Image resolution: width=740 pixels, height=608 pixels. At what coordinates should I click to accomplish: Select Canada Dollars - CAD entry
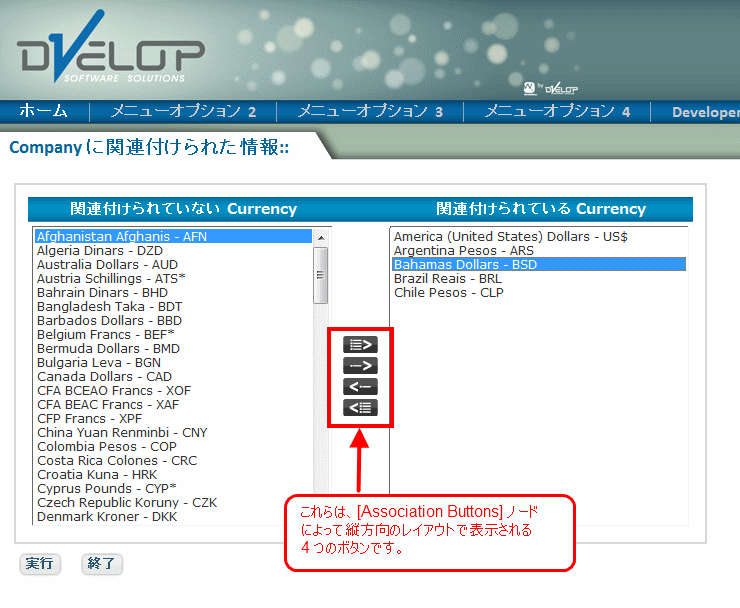104,377
